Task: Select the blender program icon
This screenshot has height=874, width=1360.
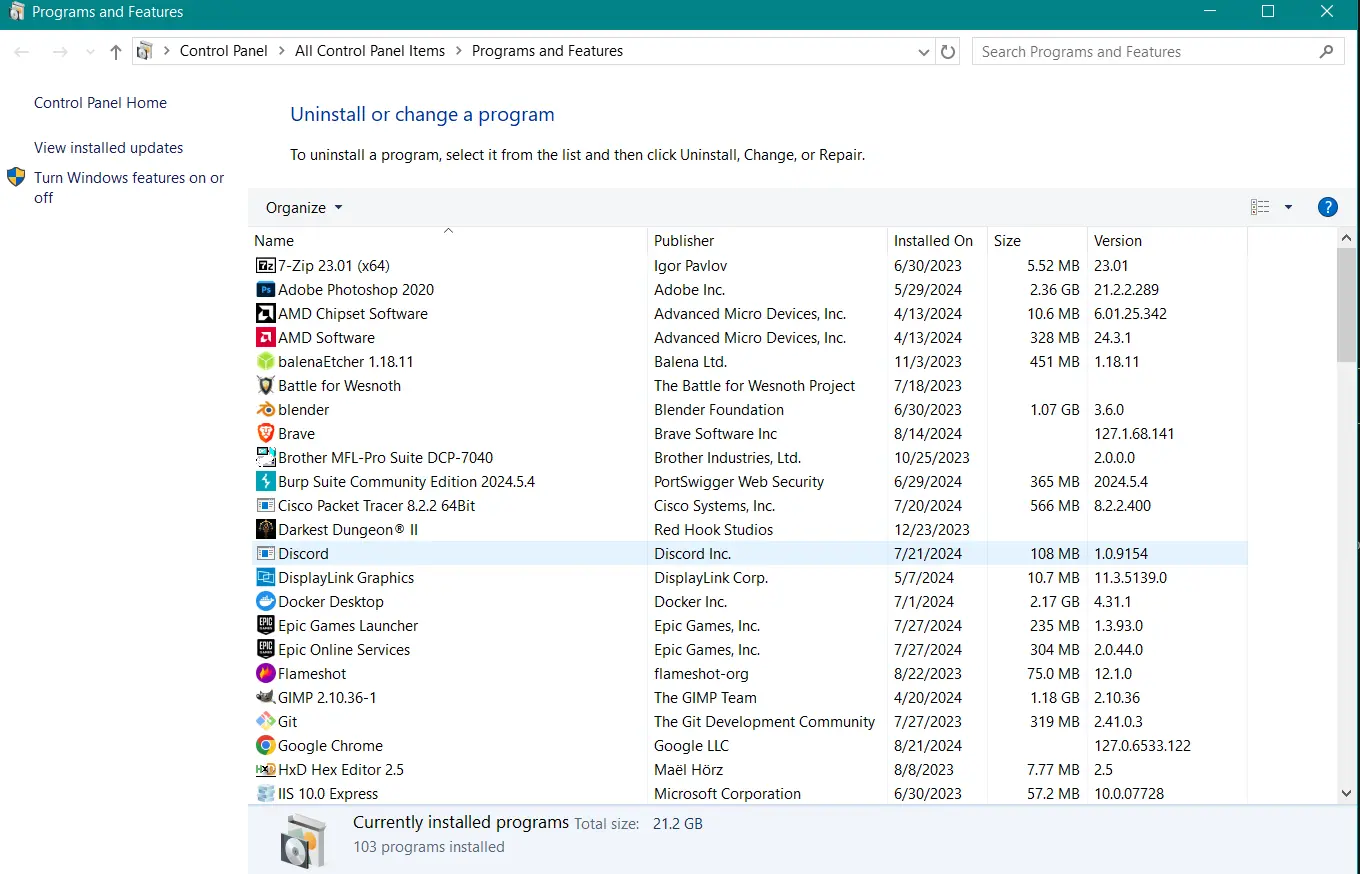Action: pyautogui.click(x=265, y=410)
